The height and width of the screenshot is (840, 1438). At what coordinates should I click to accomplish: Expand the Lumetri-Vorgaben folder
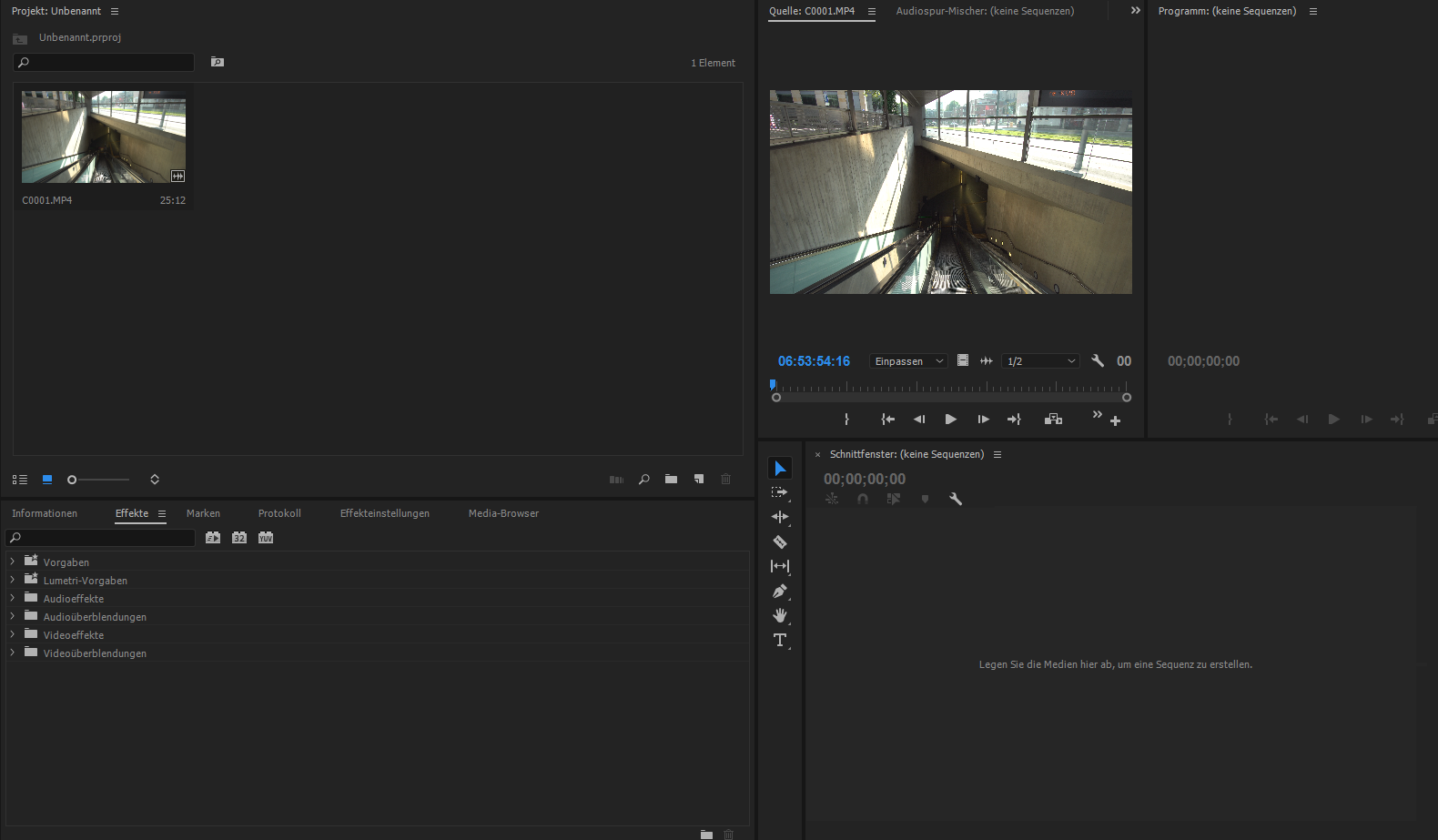13,580
